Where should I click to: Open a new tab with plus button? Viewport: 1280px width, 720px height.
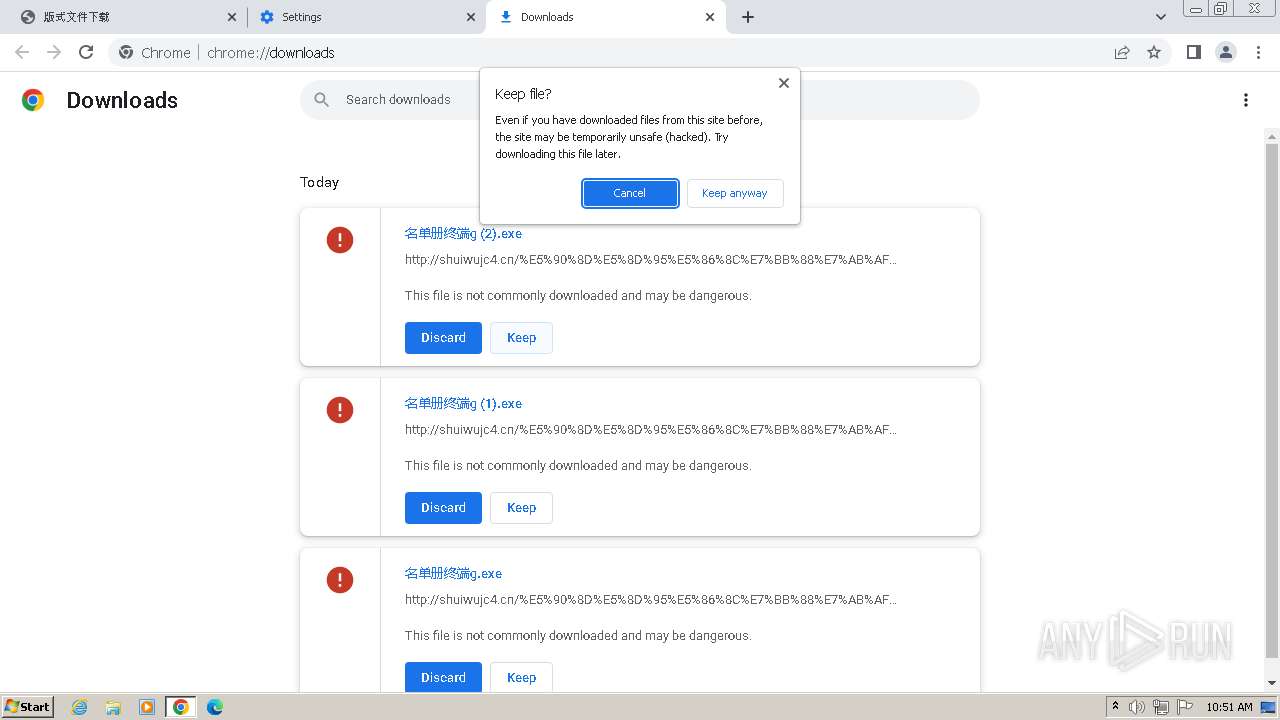[748, 17]
